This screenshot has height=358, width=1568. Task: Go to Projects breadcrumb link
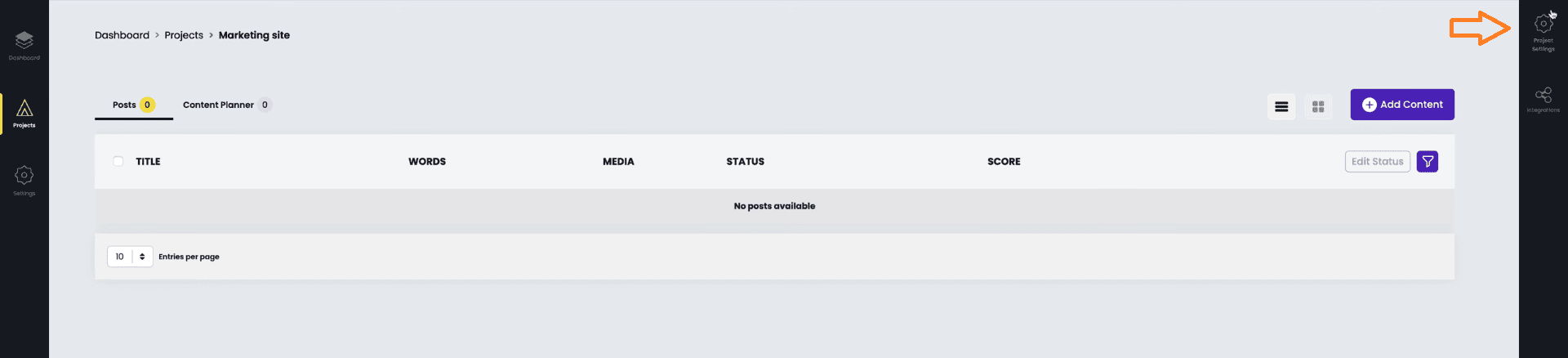pyautogui.click(x=184, y=35)
